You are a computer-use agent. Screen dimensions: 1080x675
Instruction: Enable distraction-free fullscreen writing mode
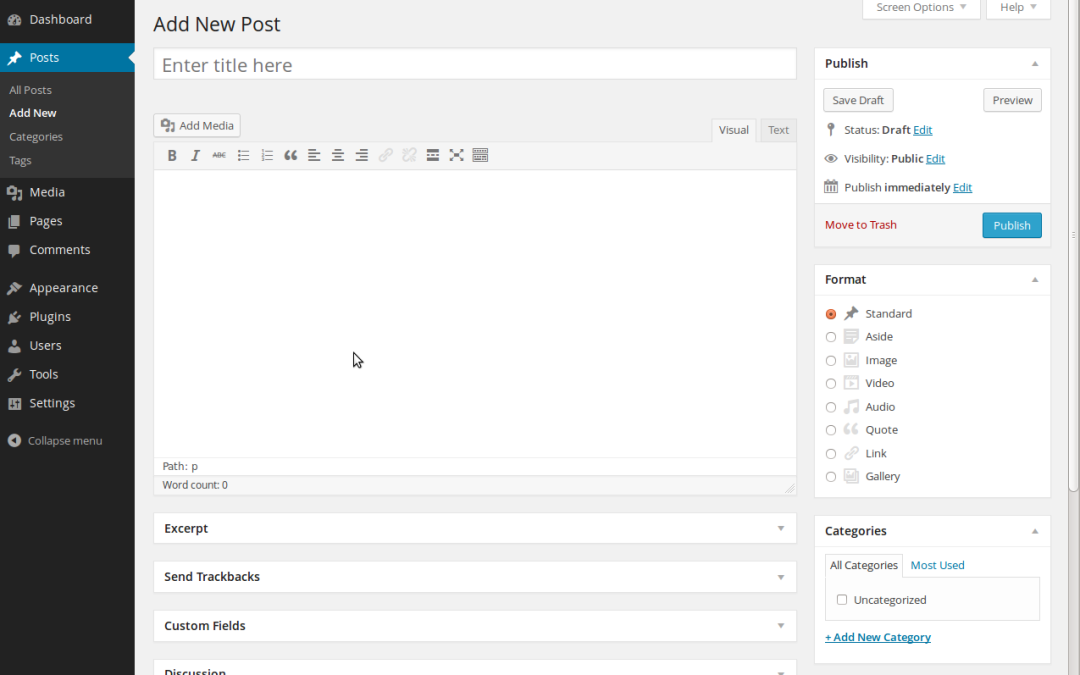point(456,155)
